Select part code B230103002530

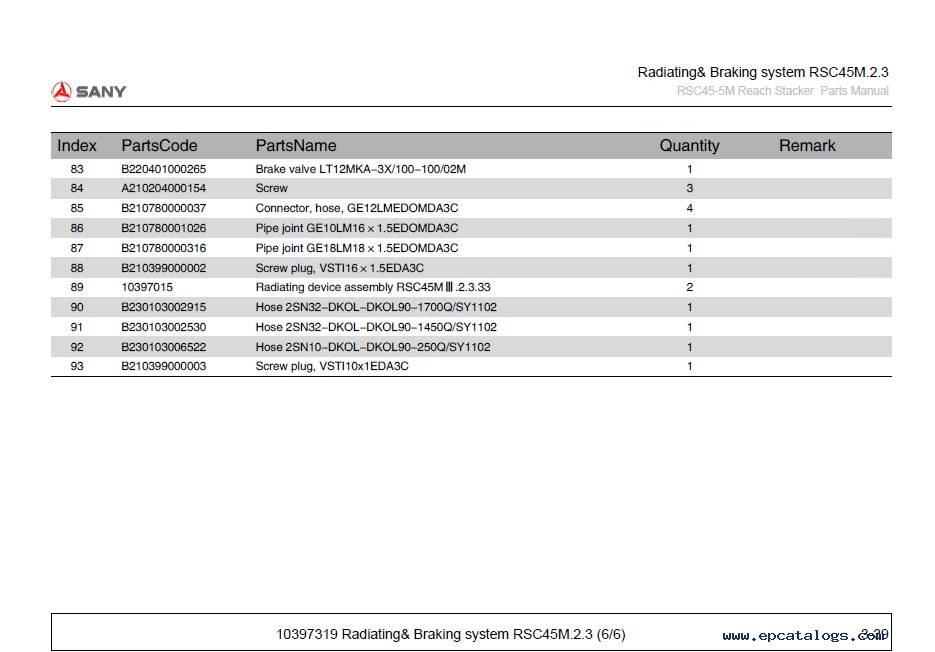coord(163,327)
